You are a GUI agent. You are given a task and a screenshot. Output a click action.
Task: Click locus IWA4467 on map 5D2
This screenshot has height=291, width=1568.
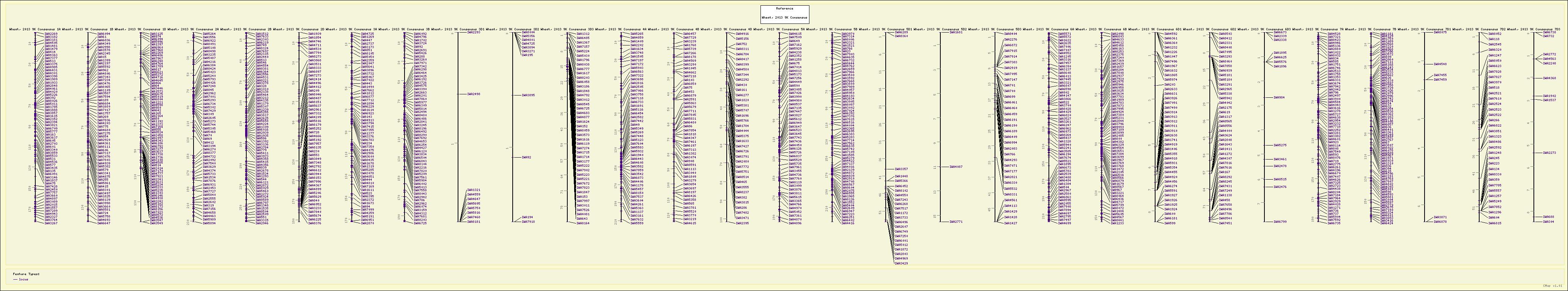[956, 166]
